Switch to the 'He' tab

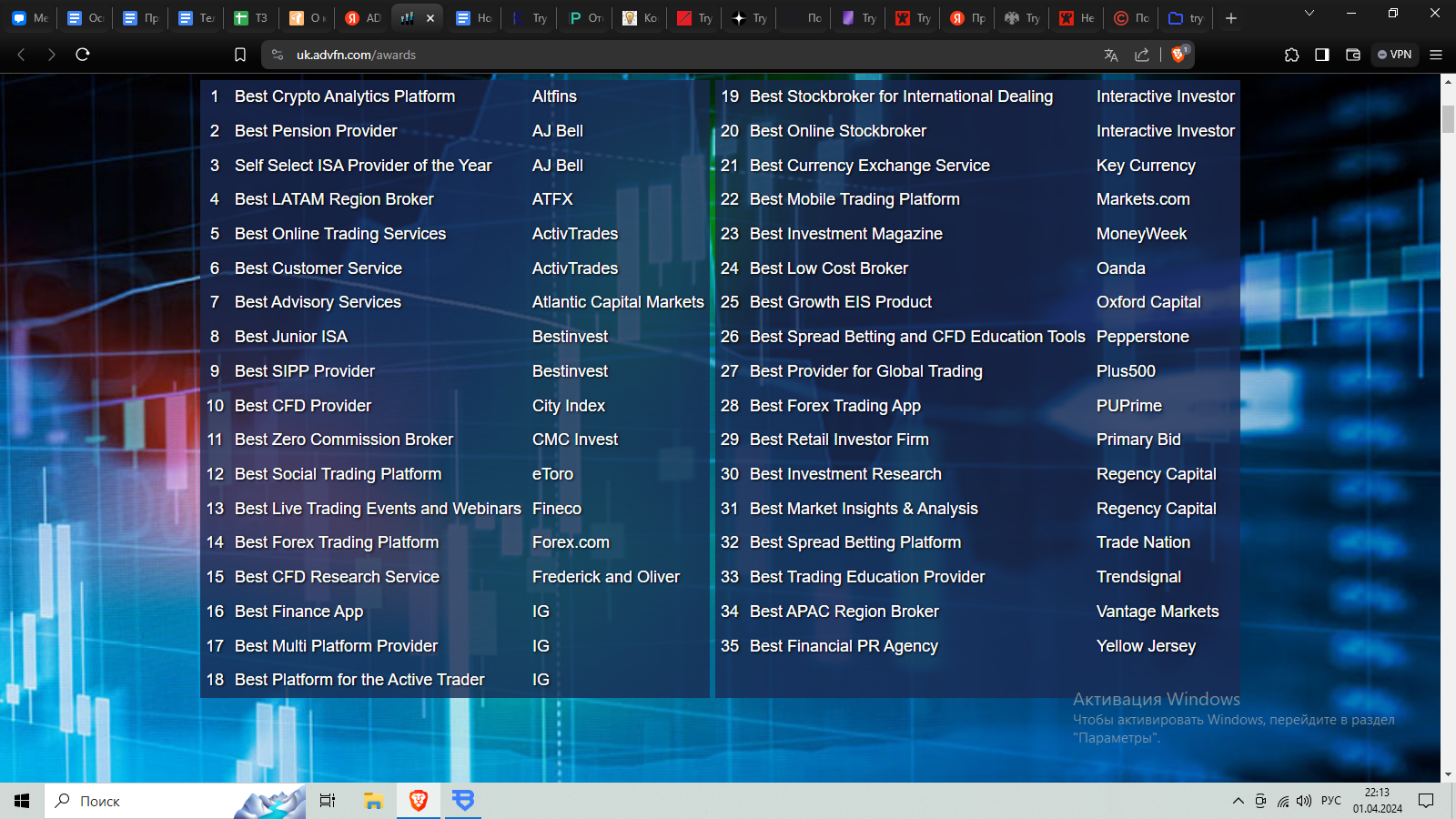coord(1077,18)
